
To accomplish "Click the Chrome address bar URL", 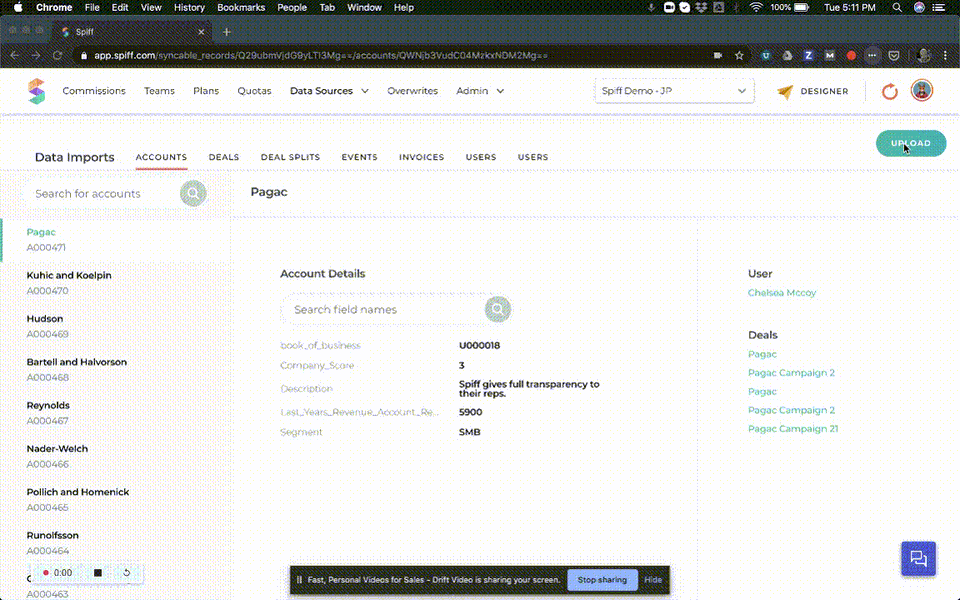I will click(321, 55).
